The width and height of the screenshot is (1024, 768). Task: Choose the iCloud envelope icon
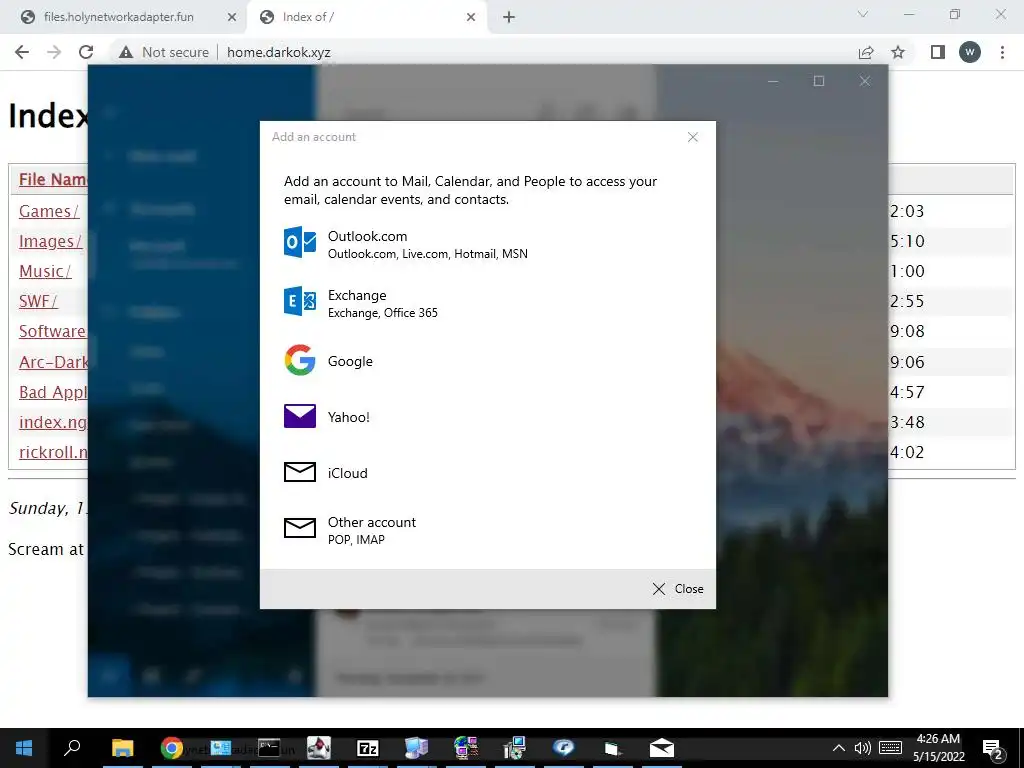[x=300, y=472]
